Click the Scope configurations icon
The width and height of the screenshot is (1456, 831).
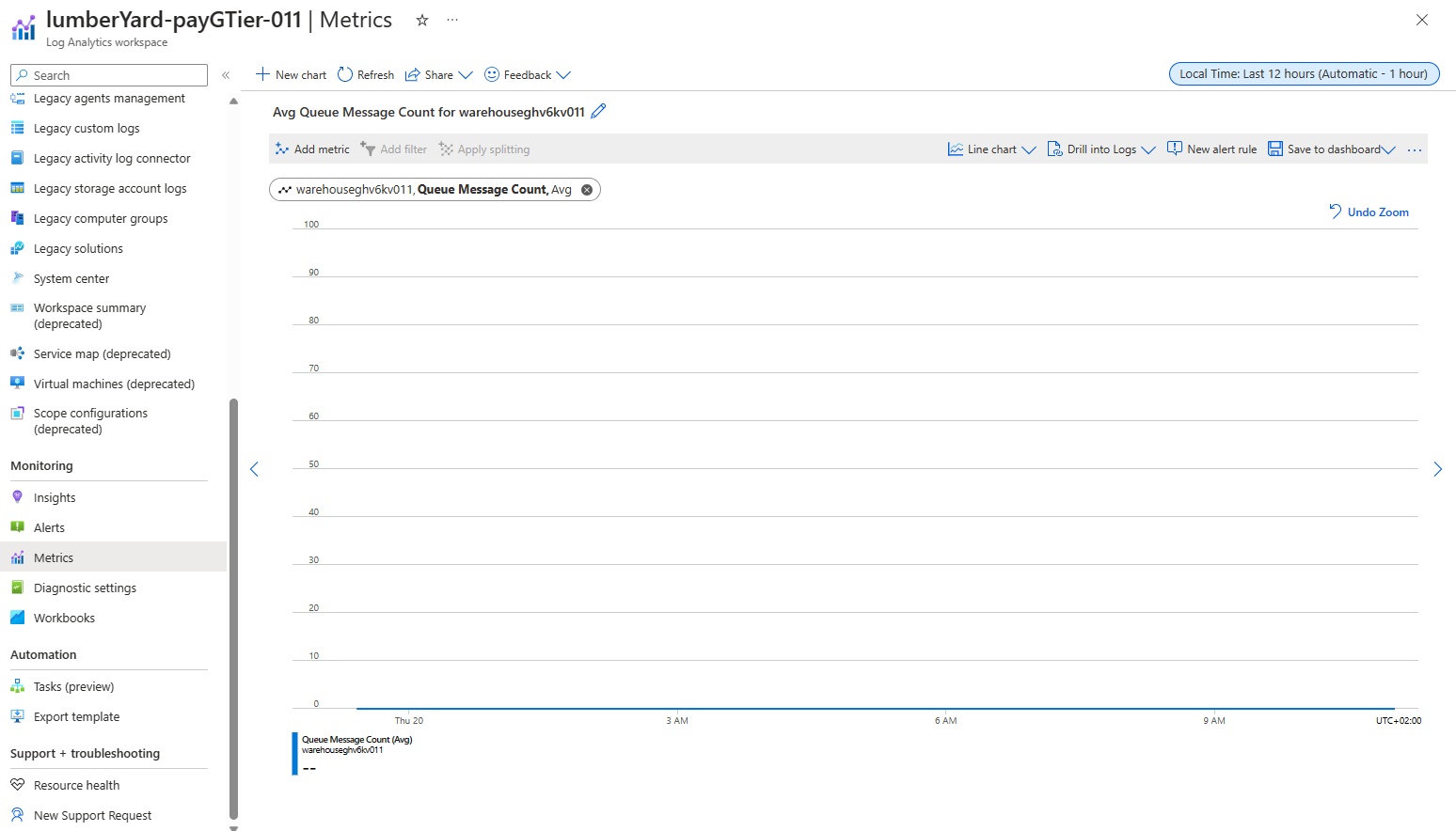[x=17, y=414]
